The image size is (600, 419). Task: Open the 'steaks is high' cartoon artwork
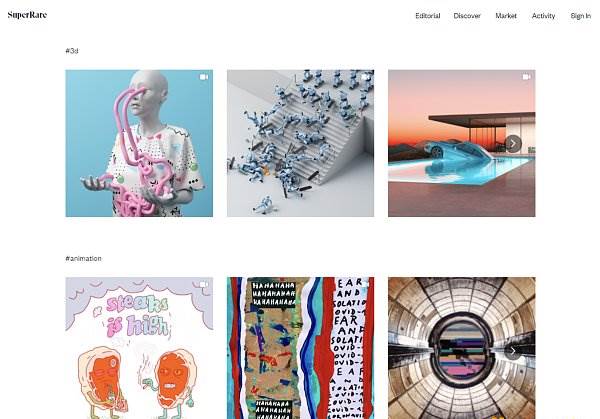139,348
